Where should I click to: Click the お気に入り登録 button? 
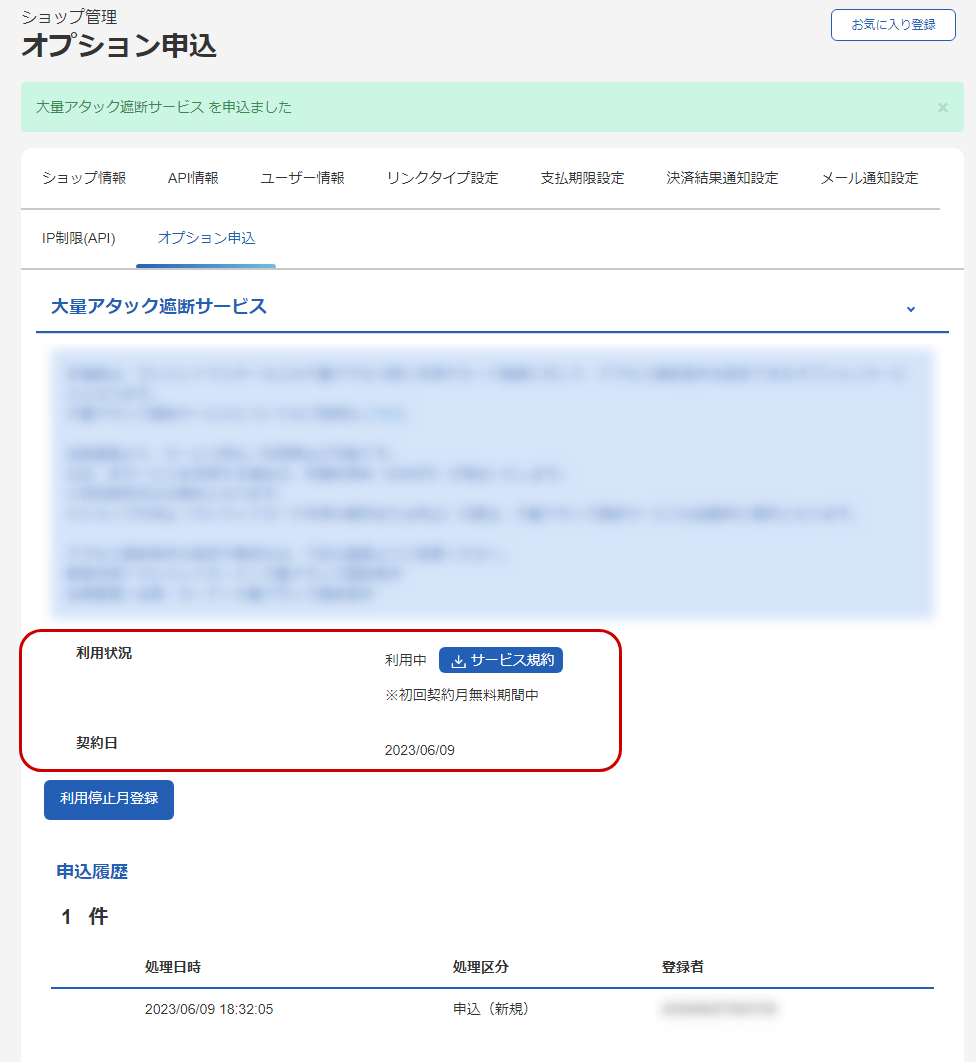click(893, 25)
